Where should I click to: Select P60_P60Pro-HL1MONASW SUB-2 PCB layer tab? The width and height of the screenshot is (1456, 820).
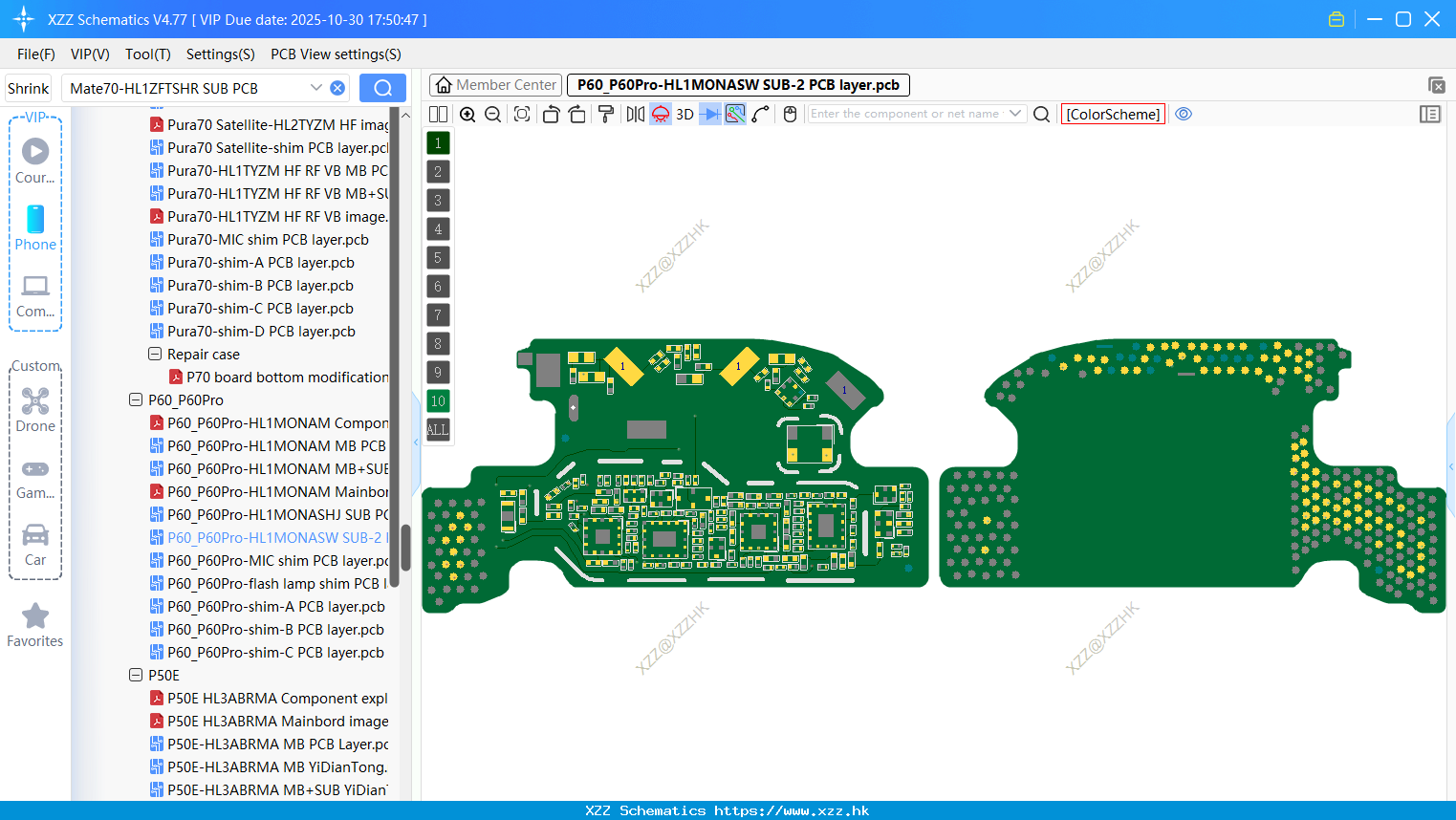pyautogui.click(x=738, y=85)
